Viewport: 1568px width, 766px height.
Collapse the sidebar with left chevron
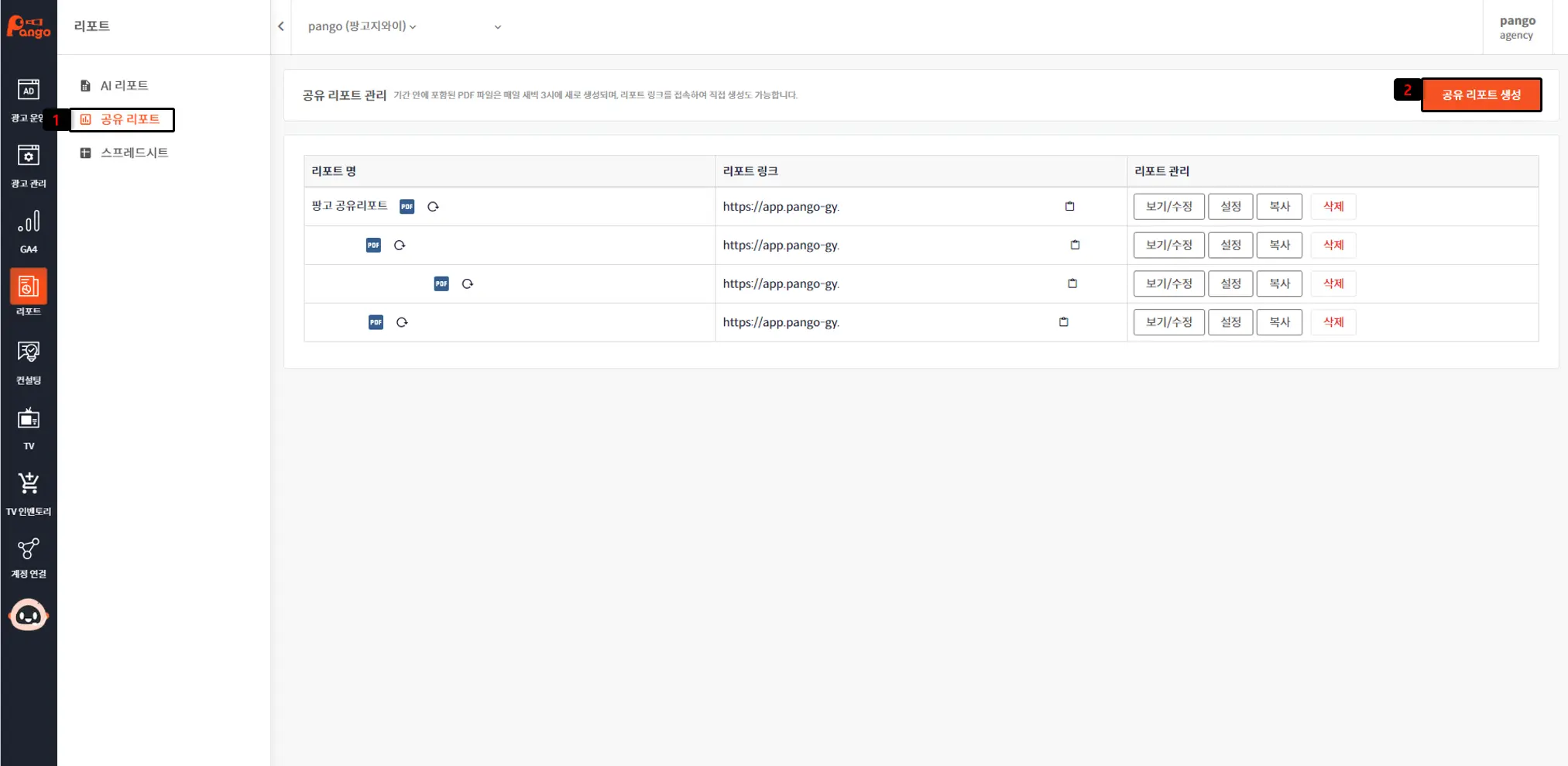point(281,26)
